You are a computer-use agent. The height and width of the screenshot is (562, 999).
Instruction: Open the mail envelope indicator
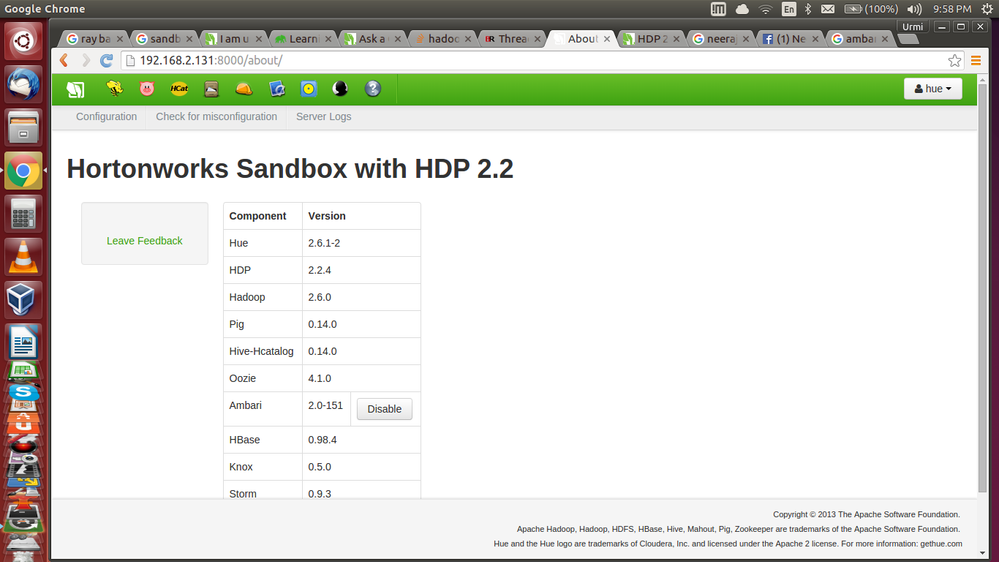[x=828, y=9]
